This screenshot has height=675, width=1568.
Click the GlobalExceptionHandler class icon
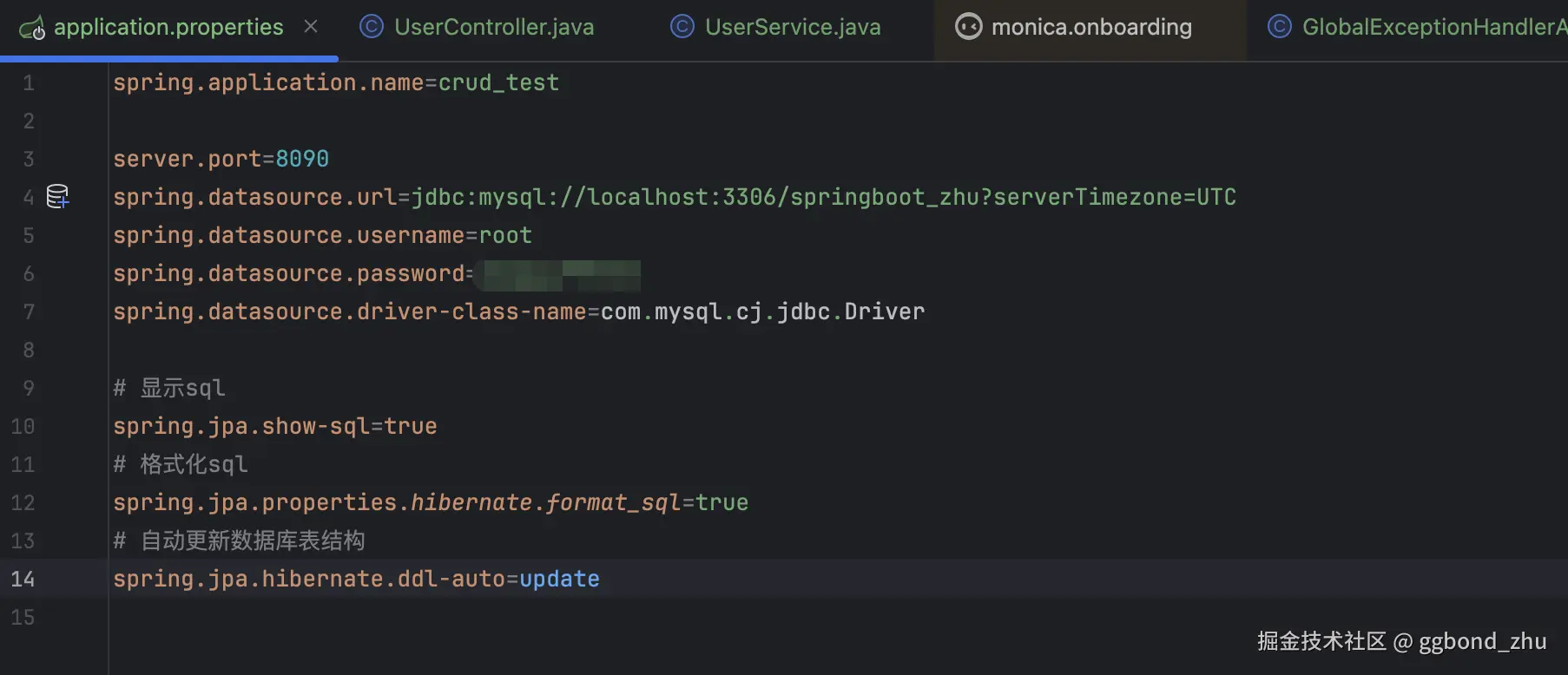1280,27
